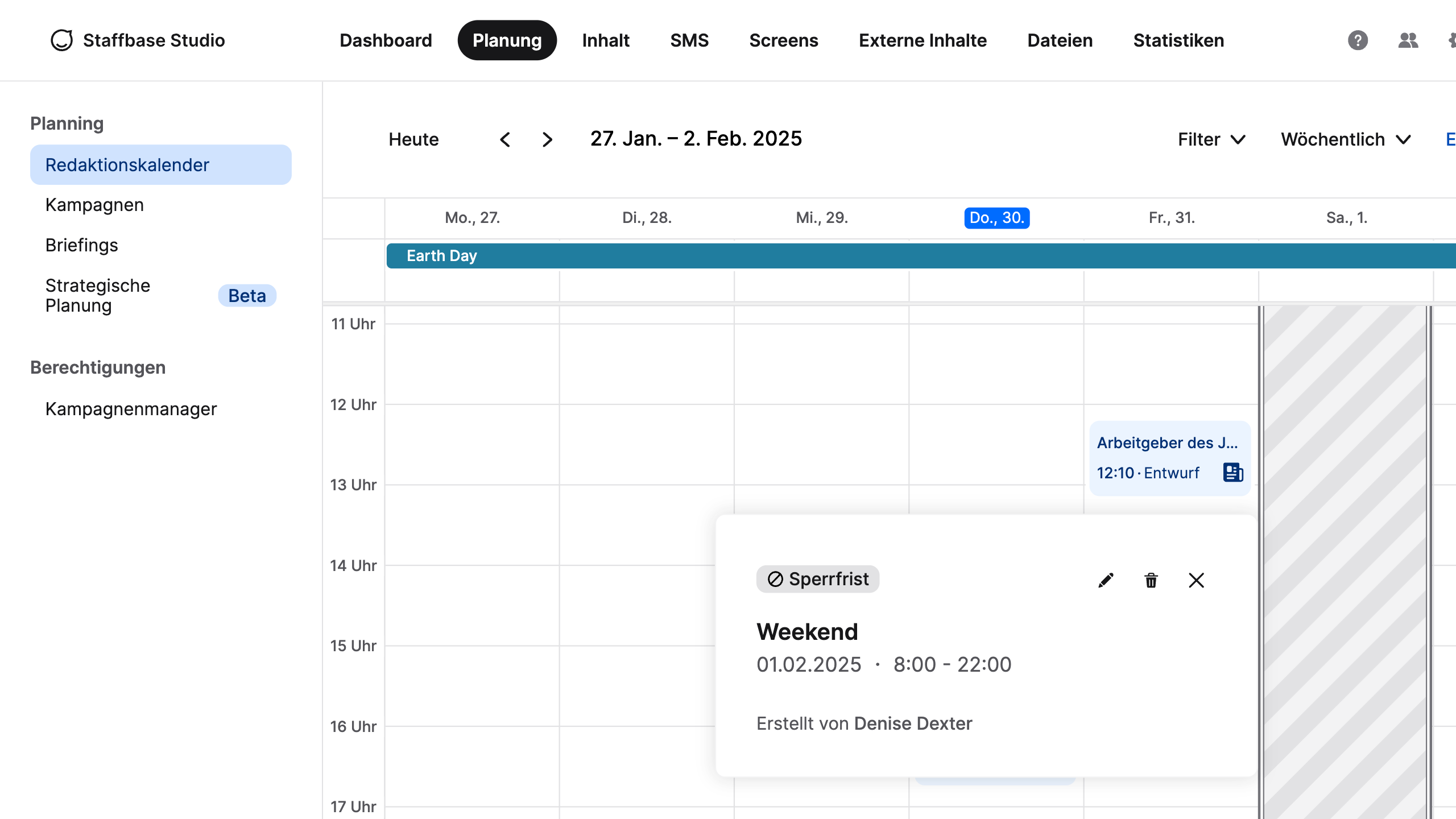
Task: Click the news article icon on Arbeitgeber event
Action: click(x=1233, y=473)
